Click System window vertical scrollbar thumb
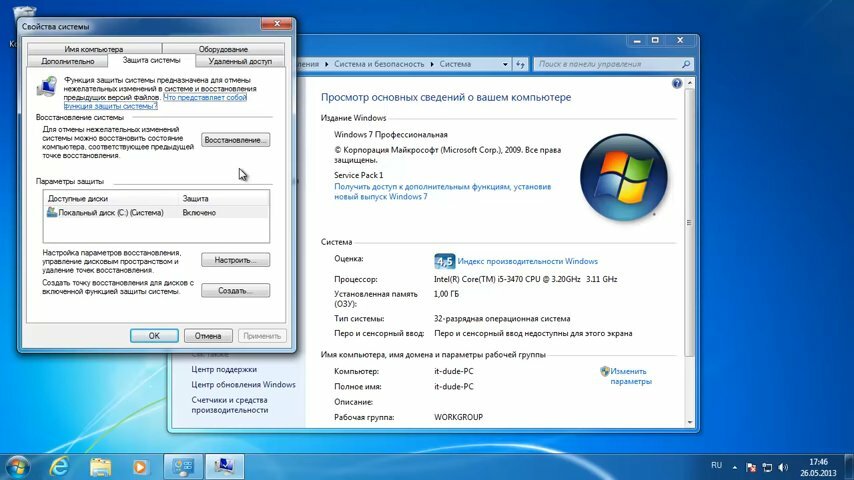854x480 pixels. click(x=690, y=222)
